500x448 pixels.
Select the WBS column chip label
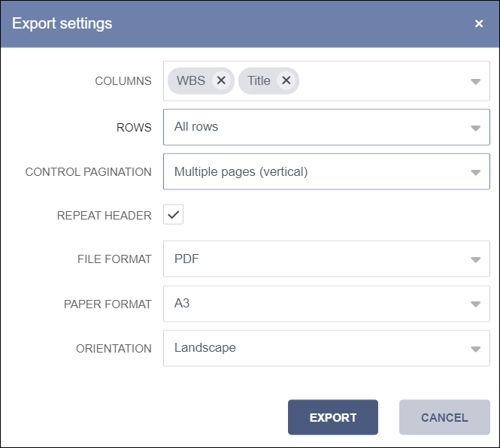[x=191, y=81]
